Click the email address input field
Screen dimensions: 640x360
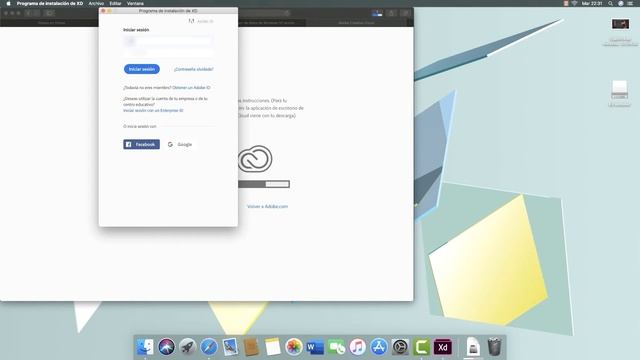tap(168, 41)
